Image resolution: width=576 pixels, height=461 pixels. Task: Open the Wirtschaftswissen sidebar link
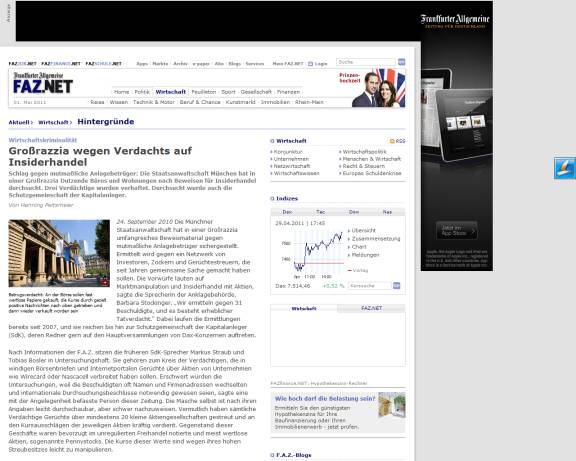[296, 173]
